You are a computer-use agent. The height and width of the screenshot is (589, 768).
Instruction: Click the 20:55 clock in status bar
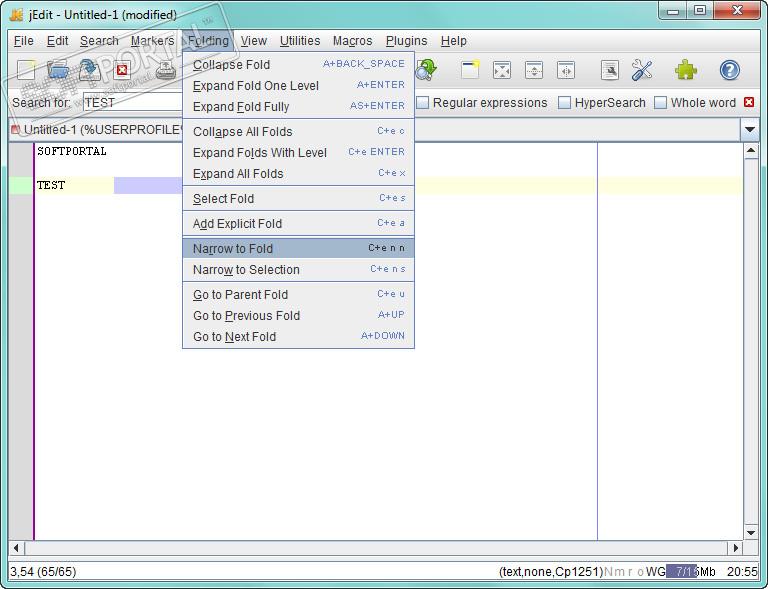tap(742, 571)
